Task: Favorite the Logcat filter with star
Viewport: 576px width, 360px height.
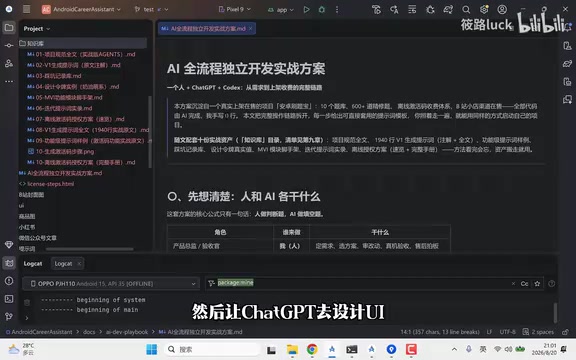Action: pos(537,284)
